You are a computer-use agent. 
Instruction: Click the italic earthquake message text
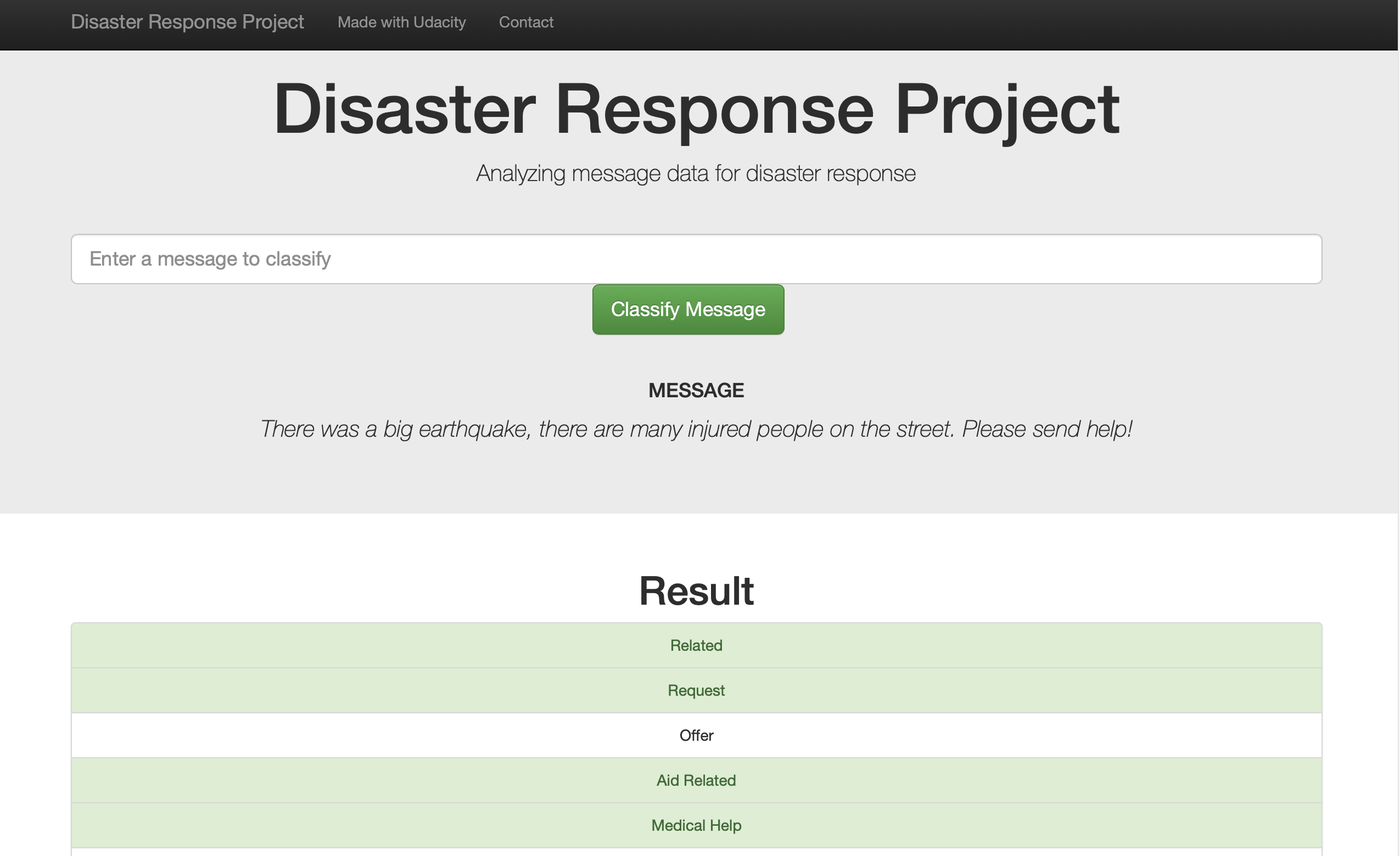click(x=696, y=429)
